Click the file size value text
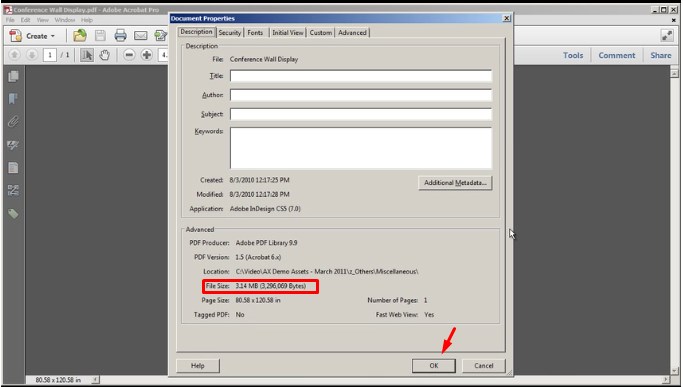 tap(270, 286)
